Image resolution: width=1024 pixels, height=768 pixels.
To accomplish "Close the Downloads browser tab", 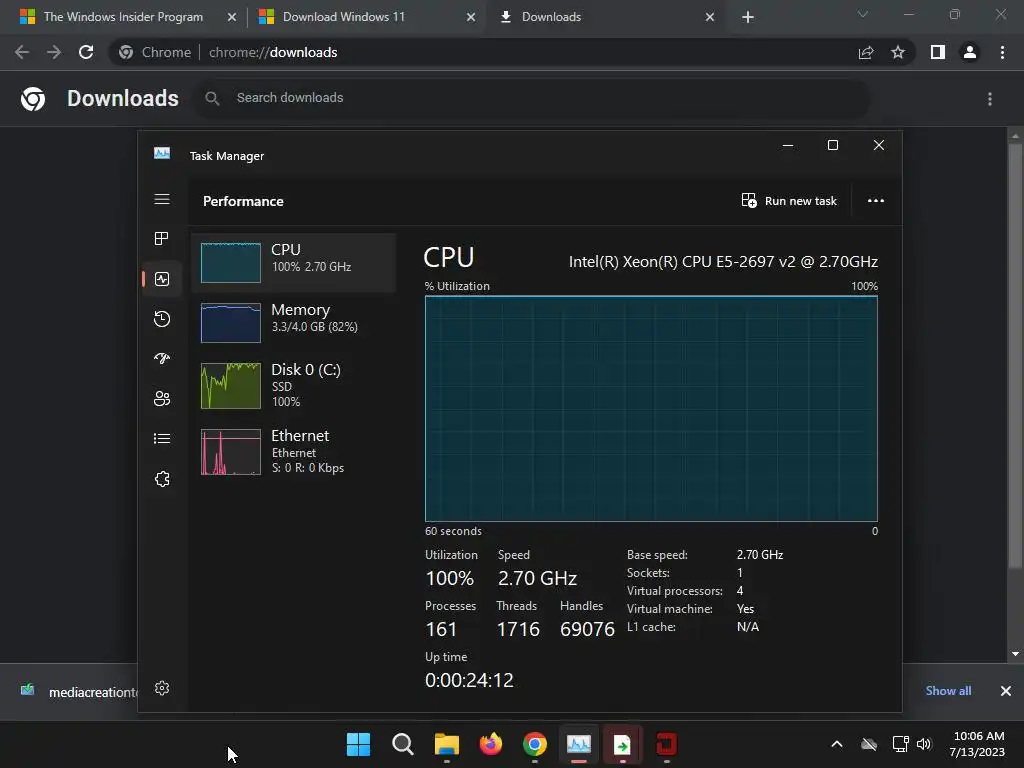I will (710, 17).
